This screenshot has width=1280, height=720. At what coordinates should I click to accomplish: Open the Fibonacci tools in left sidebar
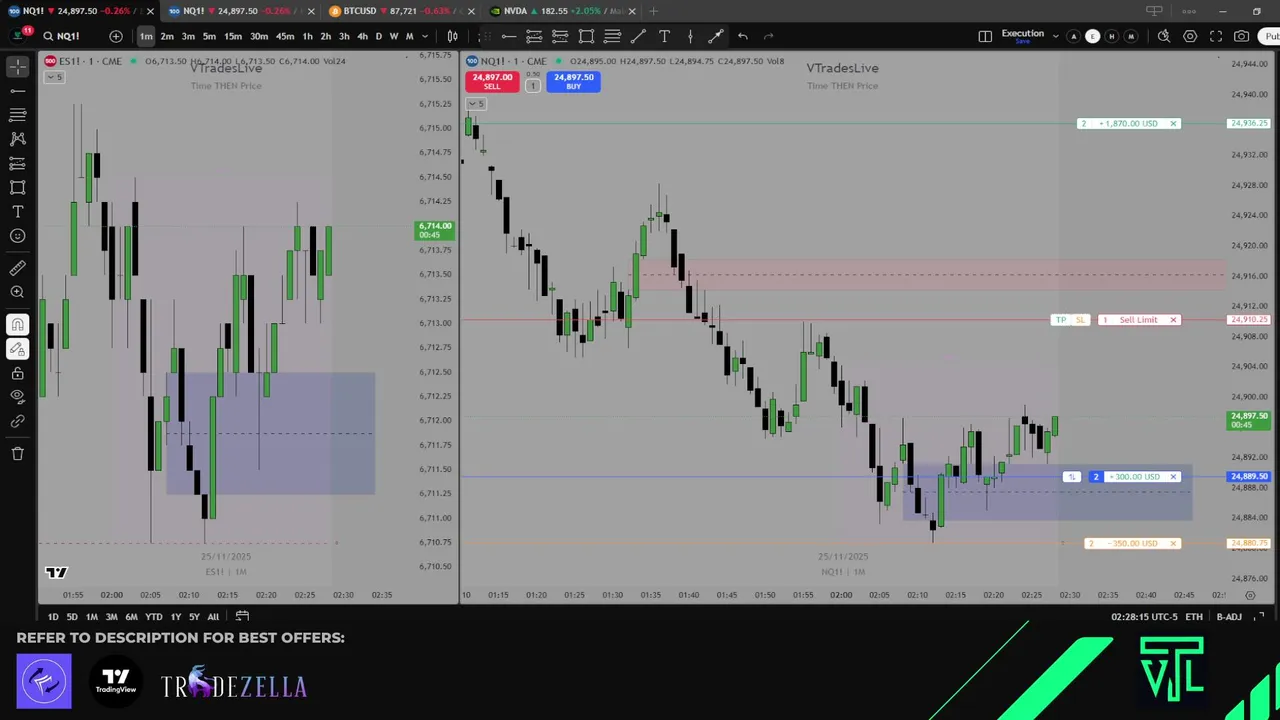(x=18, y=115)
